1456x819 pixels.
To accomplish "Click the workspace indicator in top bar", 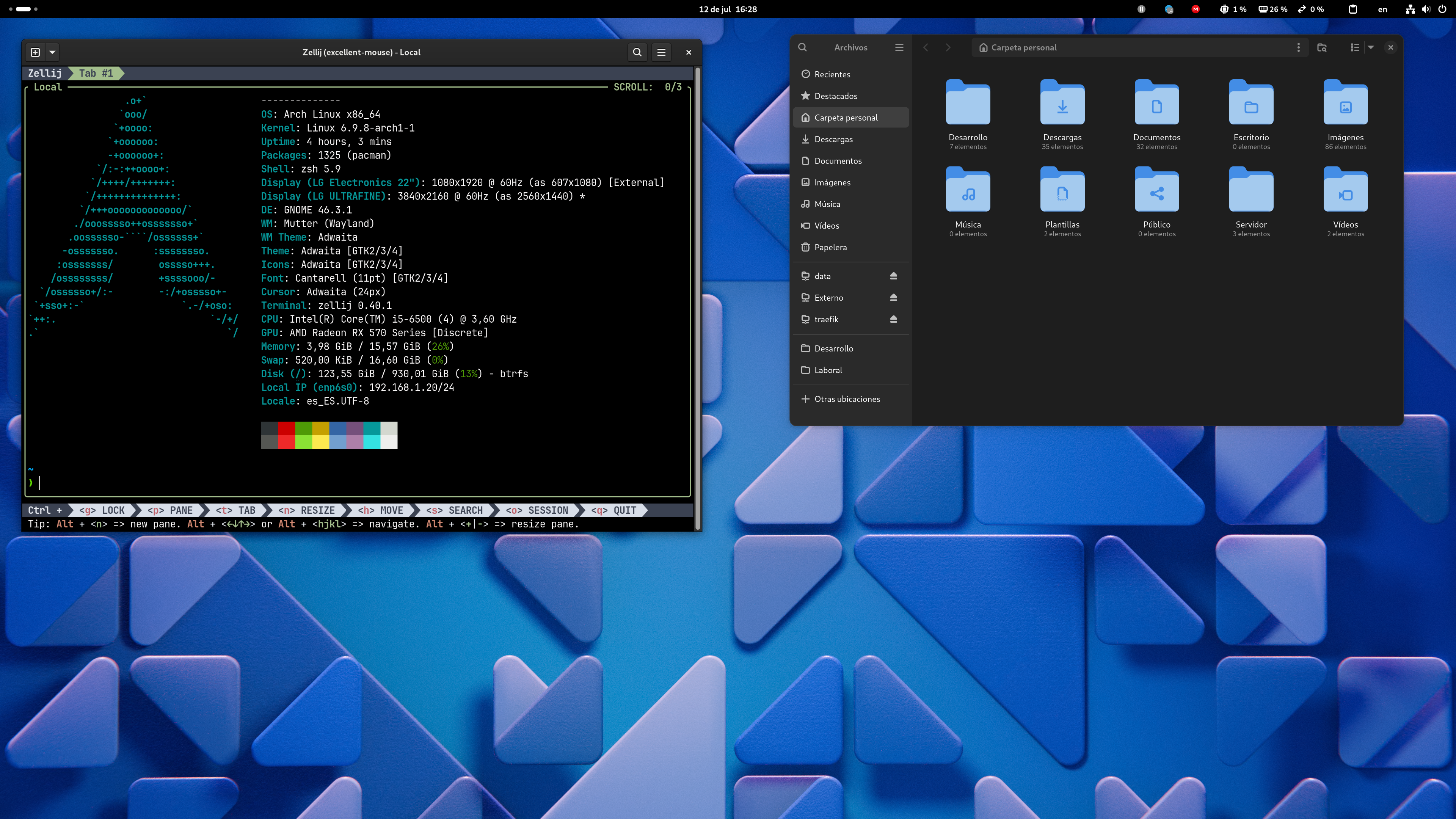I will coord(23,9).
